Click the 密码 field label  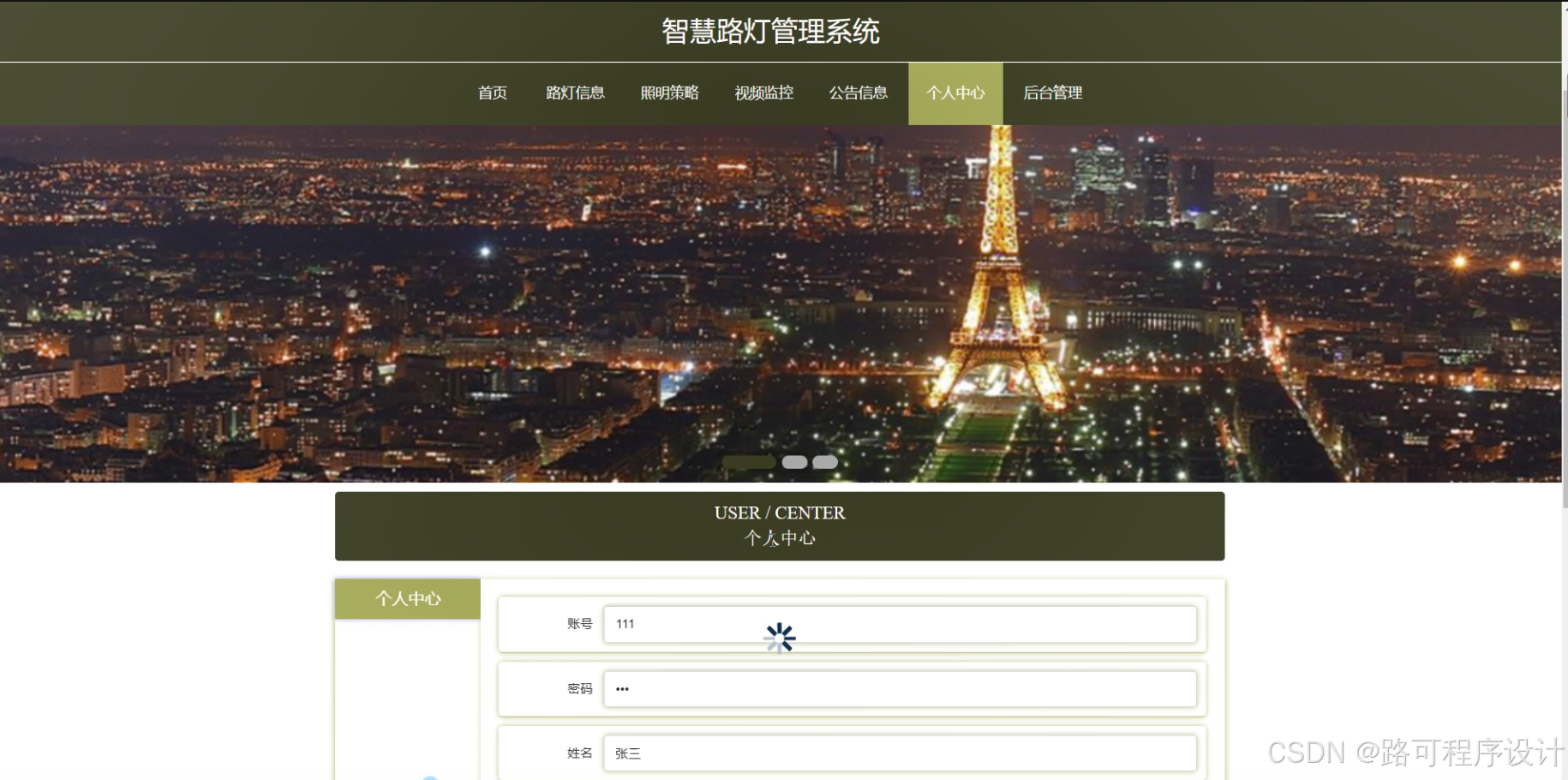(x=579, y=689)
